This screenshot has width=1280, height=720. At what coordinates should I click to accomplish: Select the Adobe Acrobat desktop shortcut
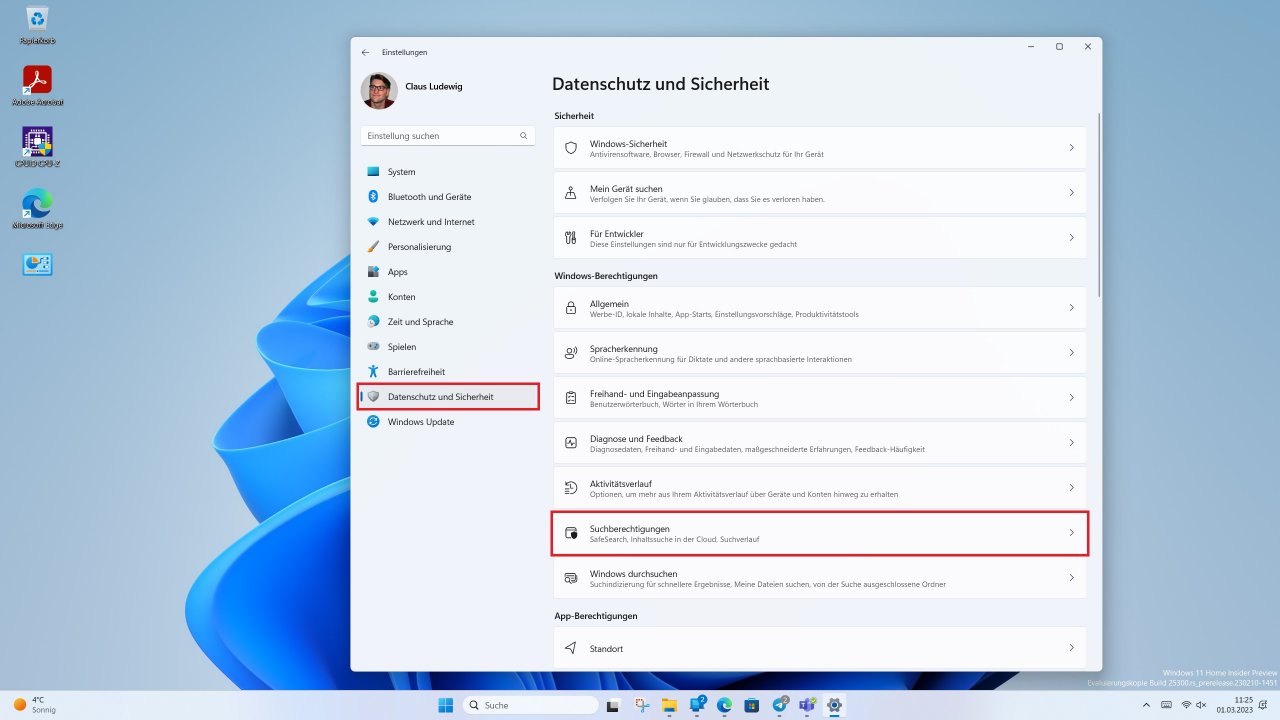click(x=38, y=86)
